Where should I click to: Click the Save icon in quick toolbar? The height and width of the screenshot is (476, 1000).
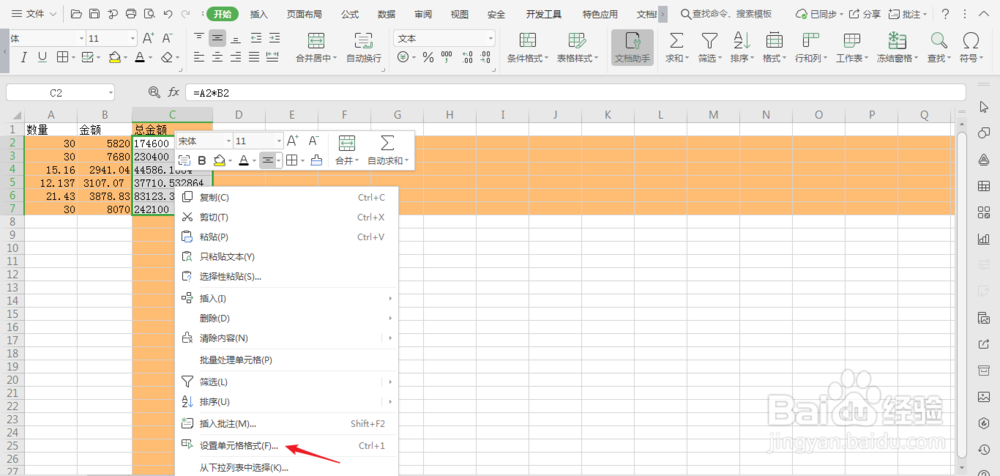click(x=94, y=13)
